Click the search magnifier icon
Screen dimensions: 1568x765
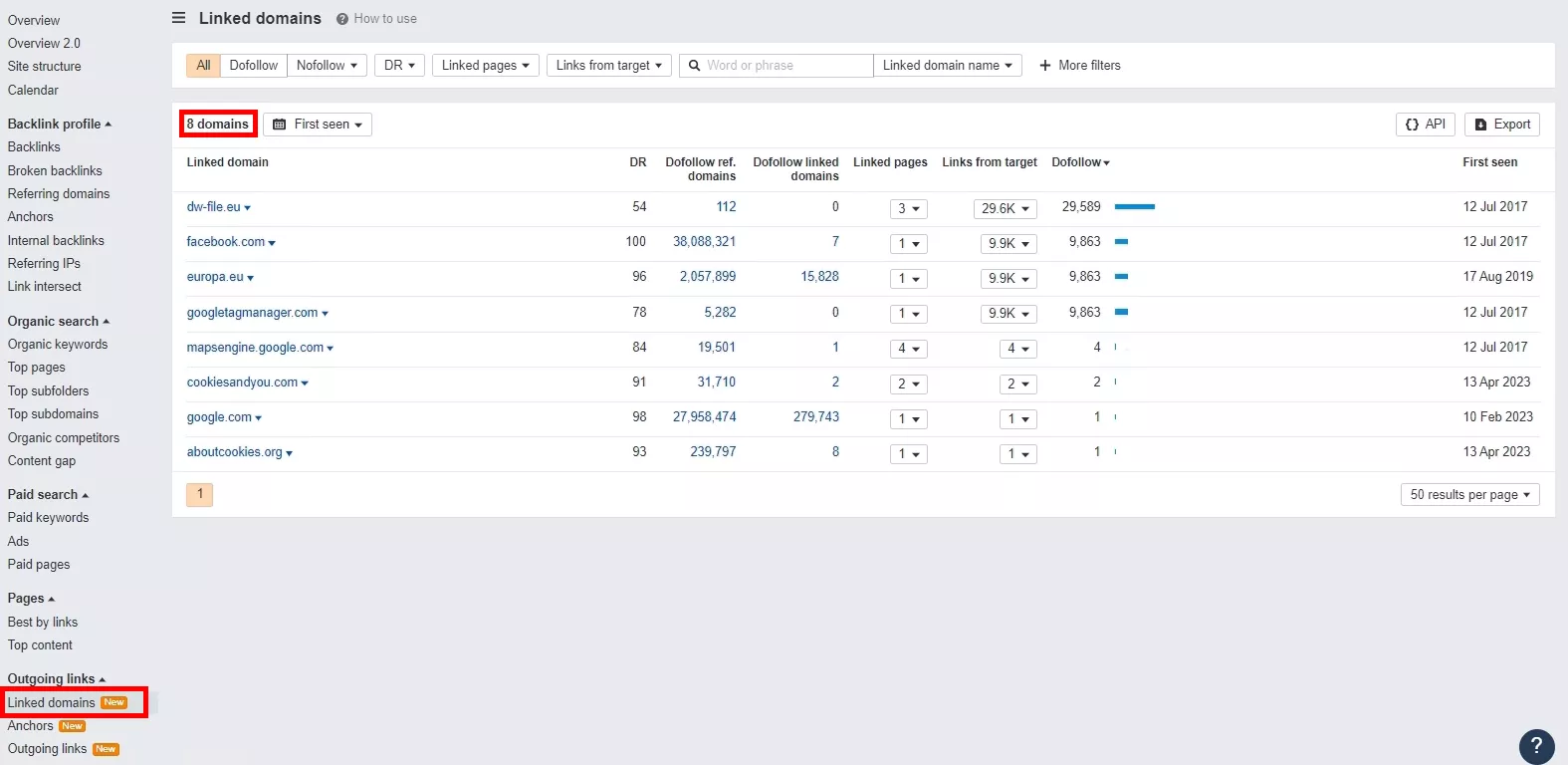[x=695, y=66]
